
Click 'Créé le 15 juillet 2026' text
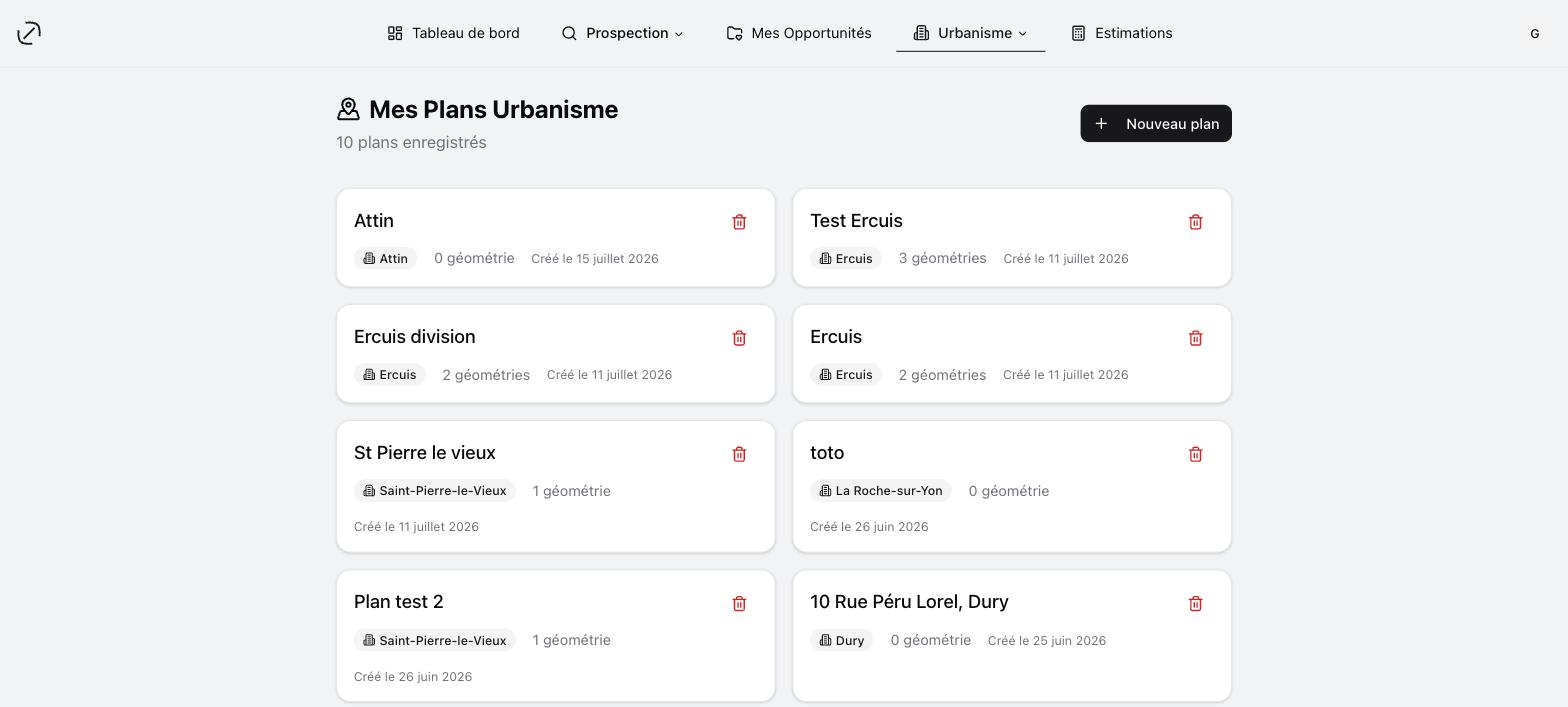pos(595,259)
